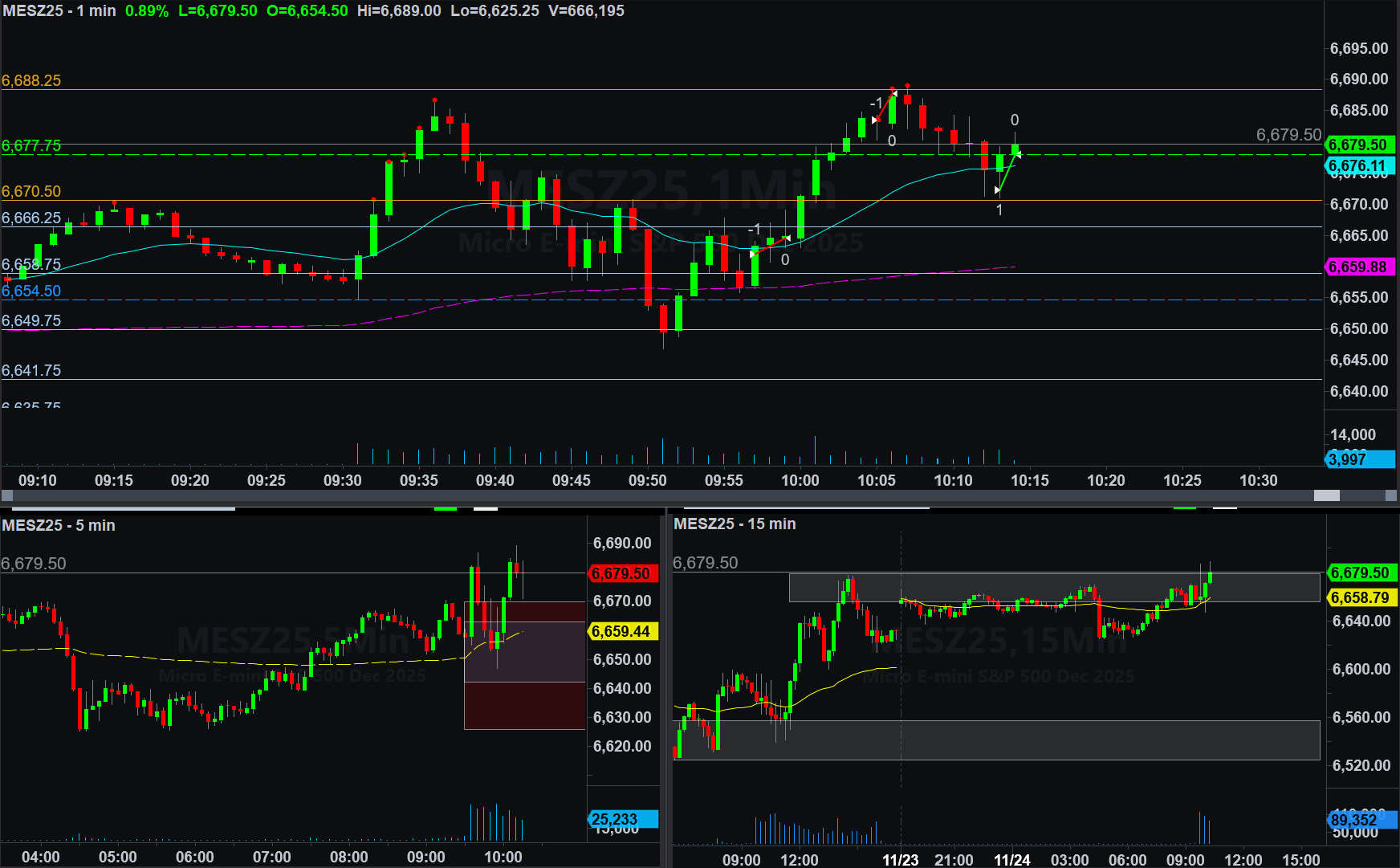Click the yellow 6,658.79 tag on the 15 min chart
Viewport: 1400px width, 868px height.
[1362, 597]
